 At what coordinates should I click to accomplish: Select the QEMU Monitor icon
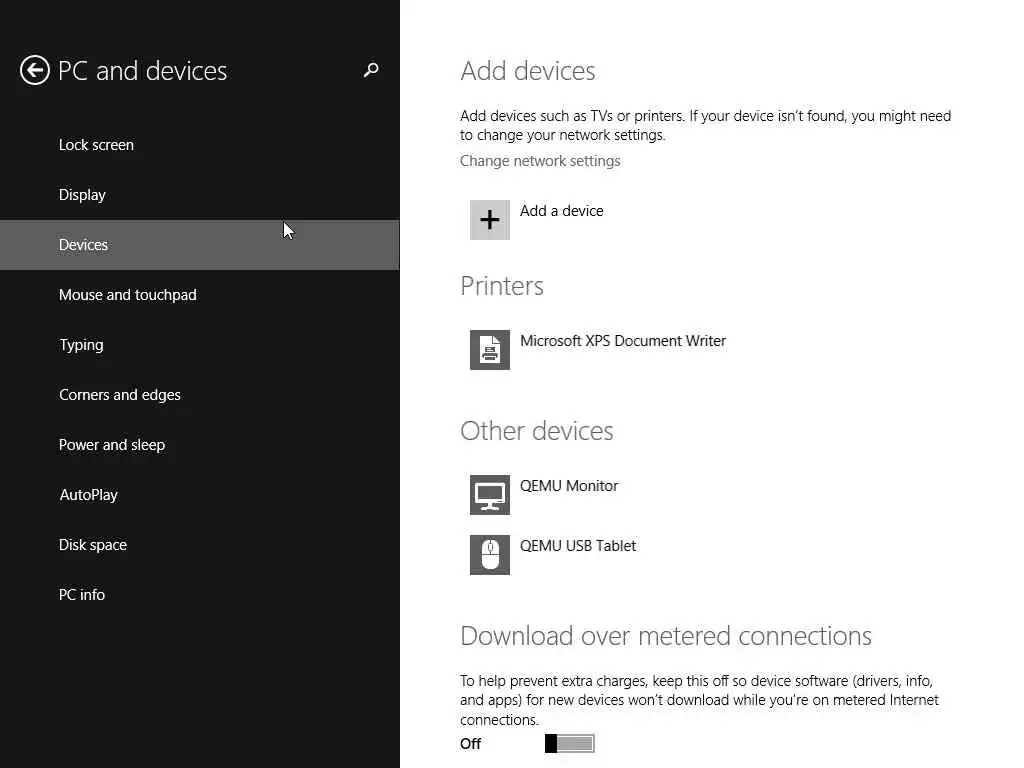[x=490, y=495]
